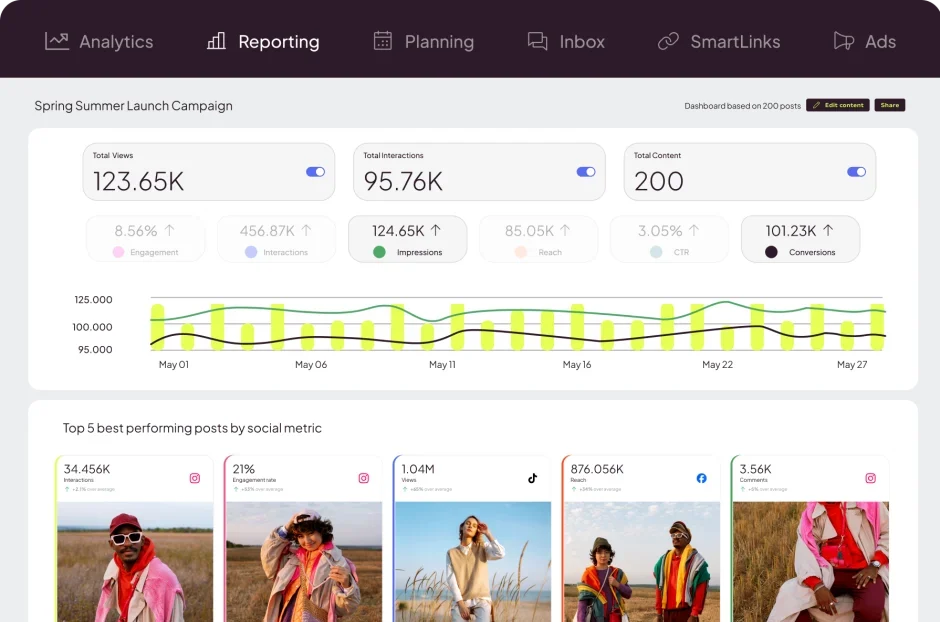The width and height of the screenshot is (940, 622).
Task: Click the pink Engagement color dot
Action: tap(118, 252)
